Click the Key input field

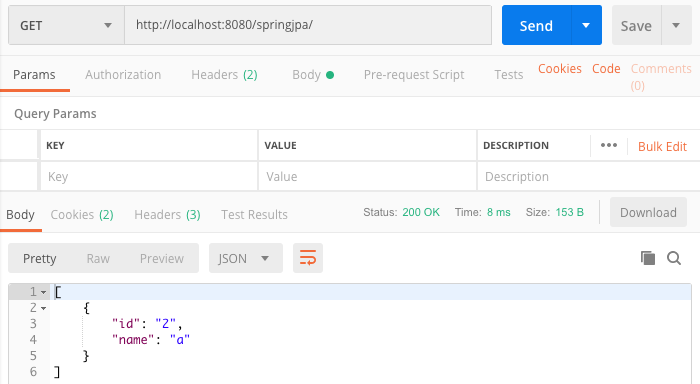click(149, 176)
